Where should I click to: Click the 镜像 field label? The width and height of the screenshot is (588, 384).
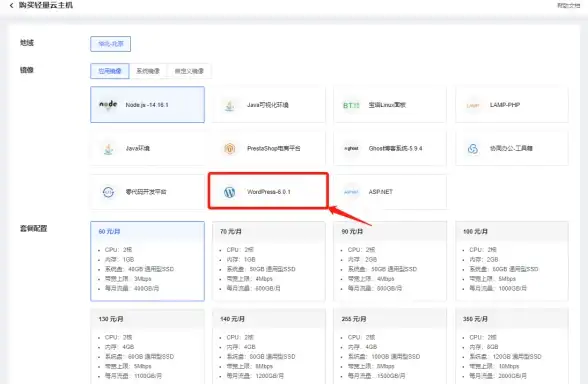click(x=27, y=70)
